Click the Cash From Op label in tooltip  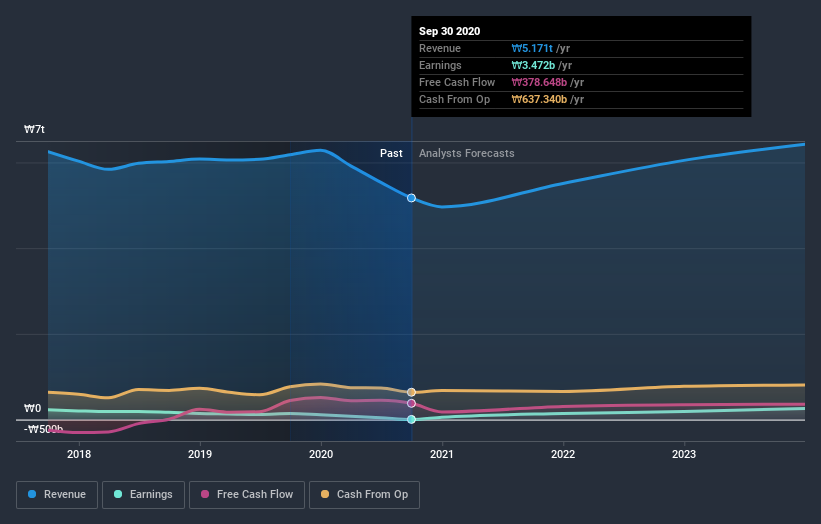454,99
